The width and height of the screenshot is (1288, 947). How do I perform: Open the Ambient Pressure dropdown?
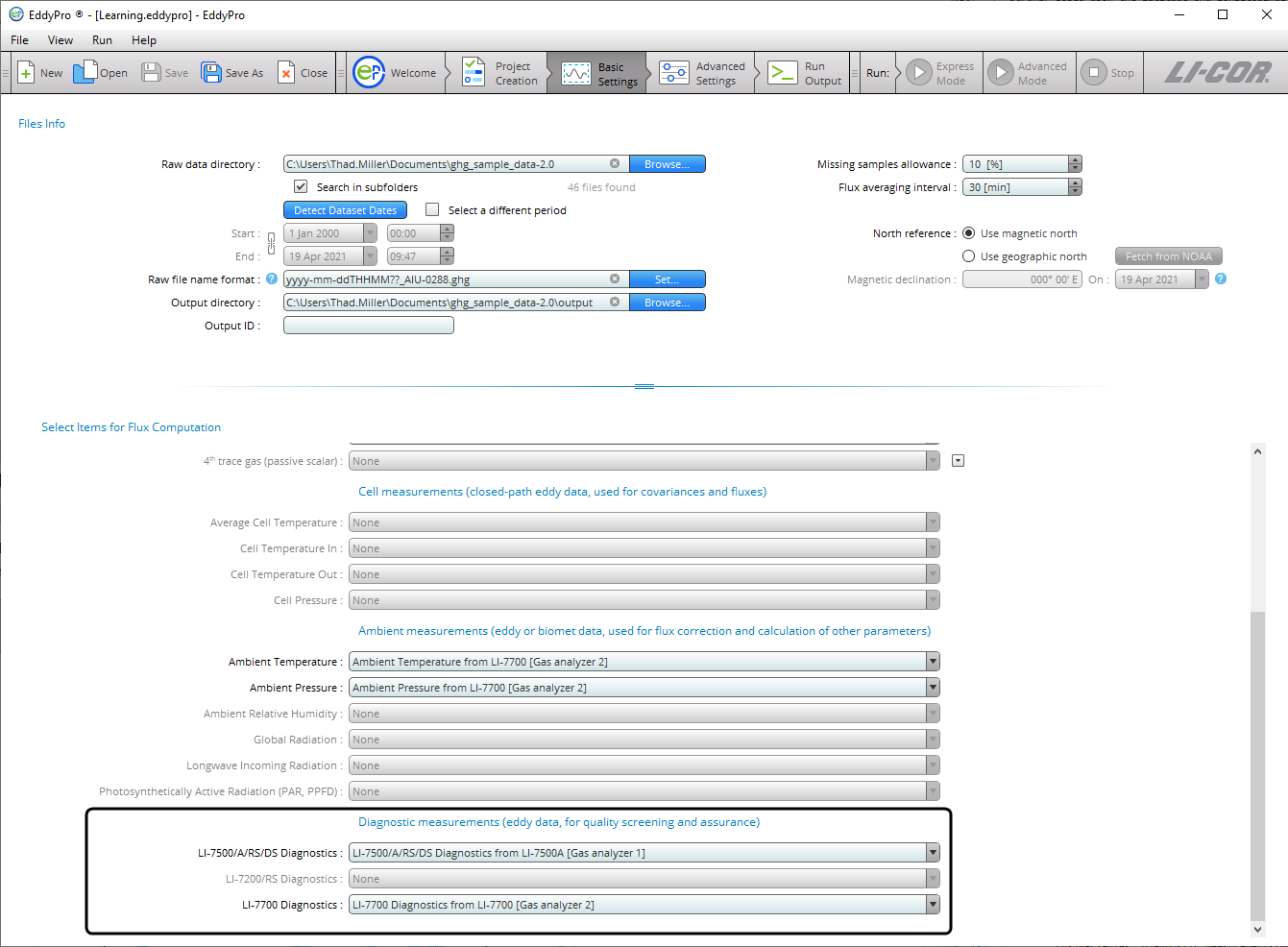pos(932,688)
